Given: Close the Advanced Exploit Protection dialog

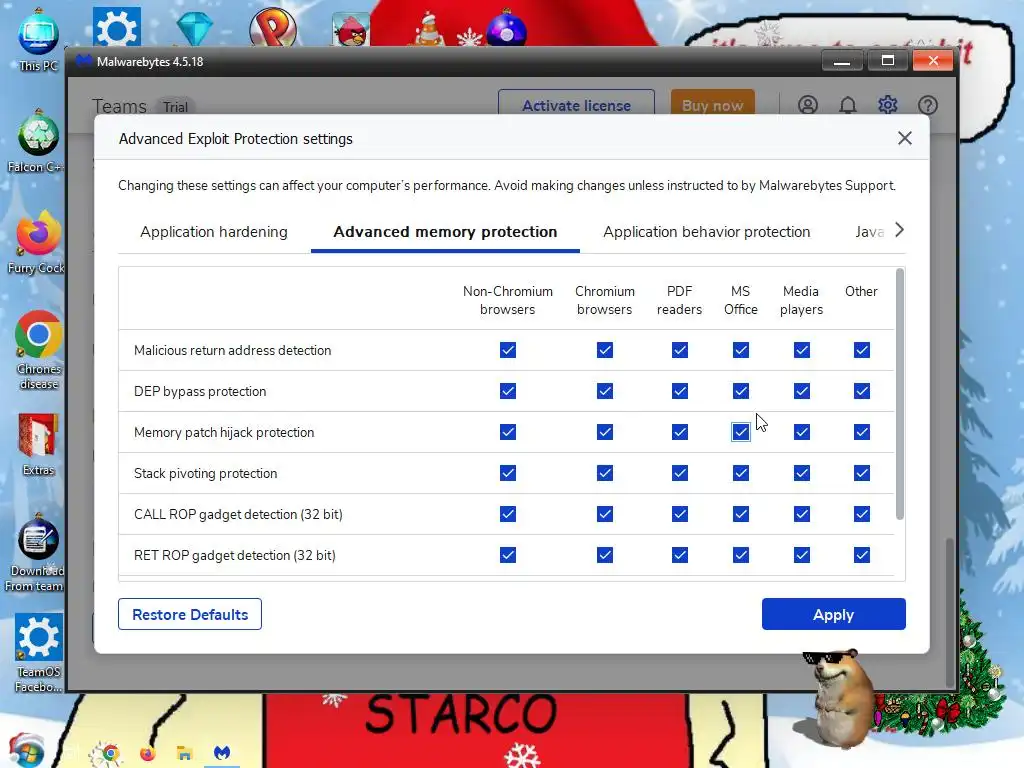Looking at the screenshot, I should pos(904,138).
